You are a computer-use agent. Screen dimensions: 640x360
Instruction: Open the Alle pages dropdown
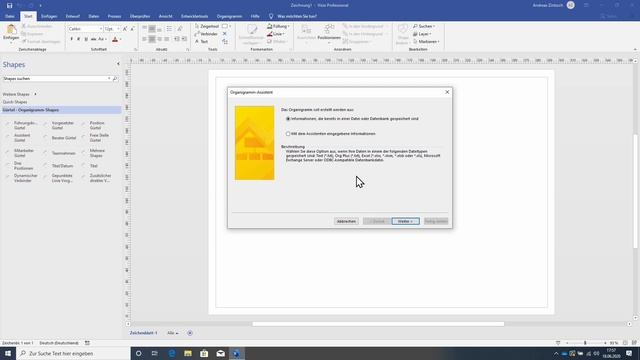pos(172,333)
